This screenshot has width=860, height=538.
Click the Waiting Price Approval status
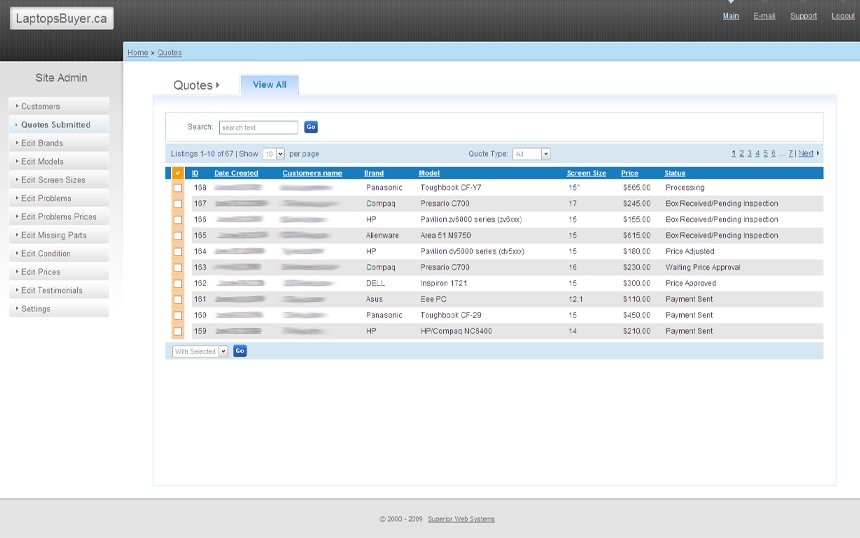click(703, 268)
